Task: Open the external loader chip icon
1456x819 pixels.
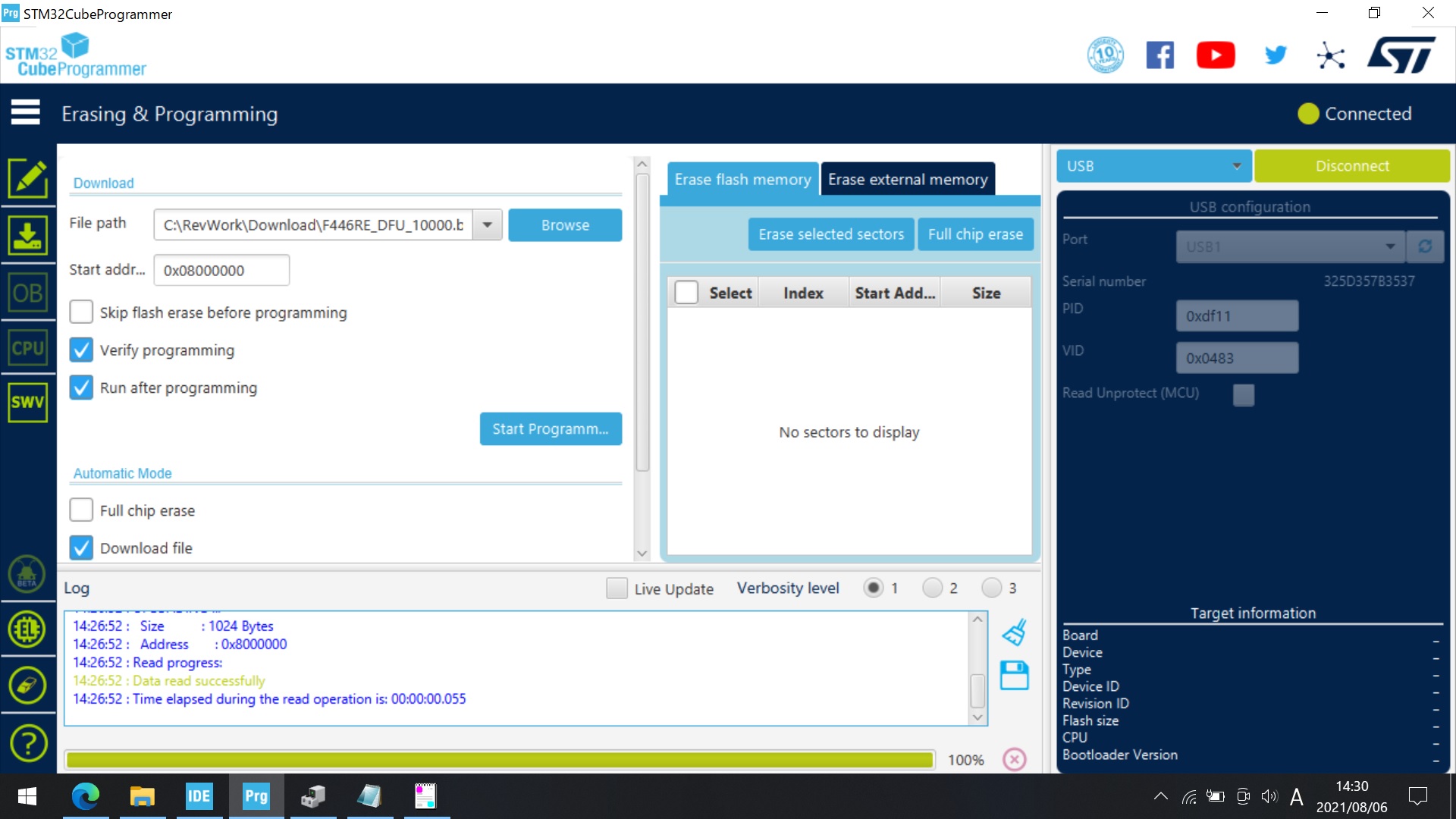Action: [x=27, y=629]
